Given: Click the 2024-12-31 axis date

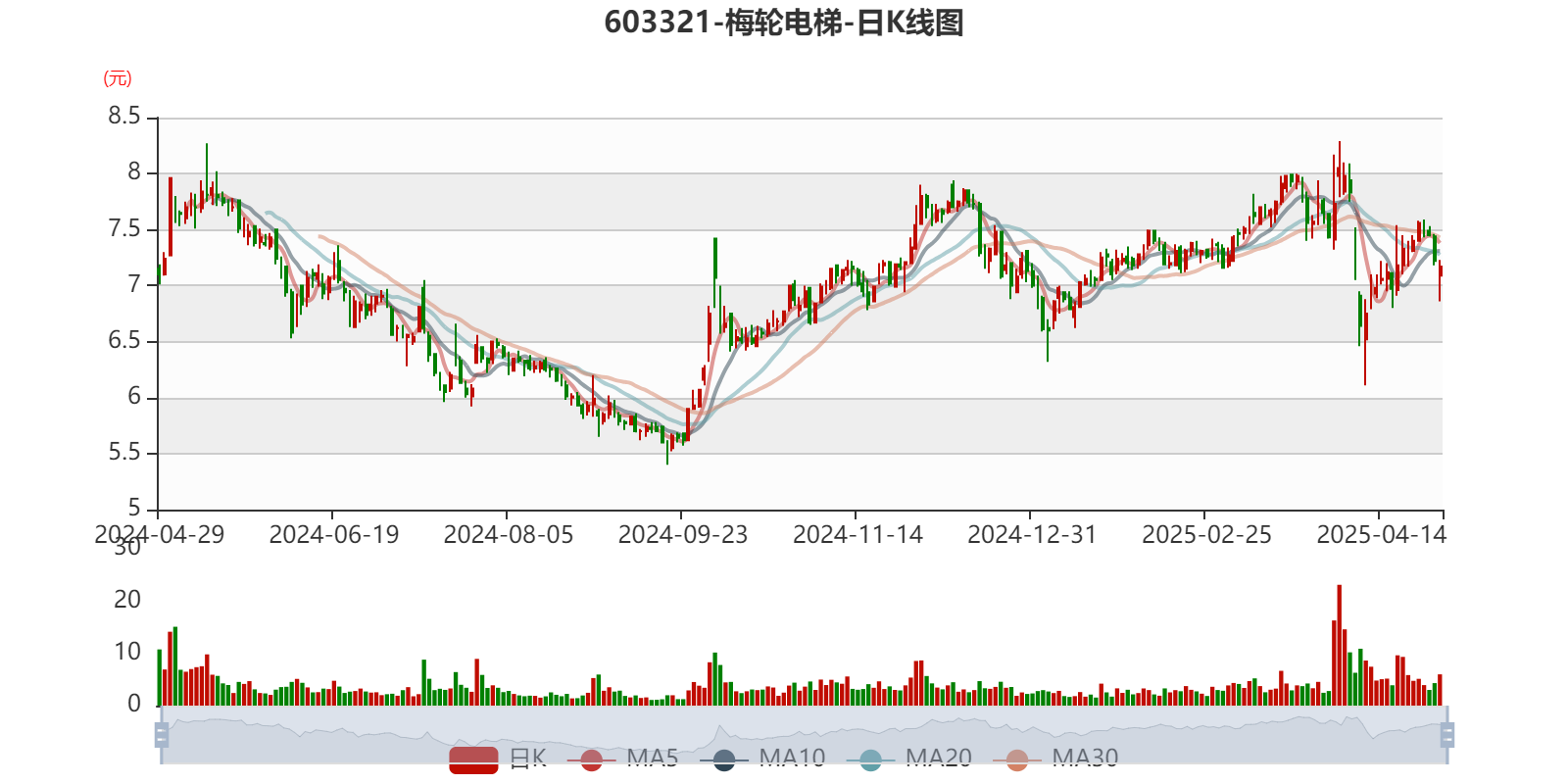Looking at the screenshot, I should click(x=1032, y=535).
